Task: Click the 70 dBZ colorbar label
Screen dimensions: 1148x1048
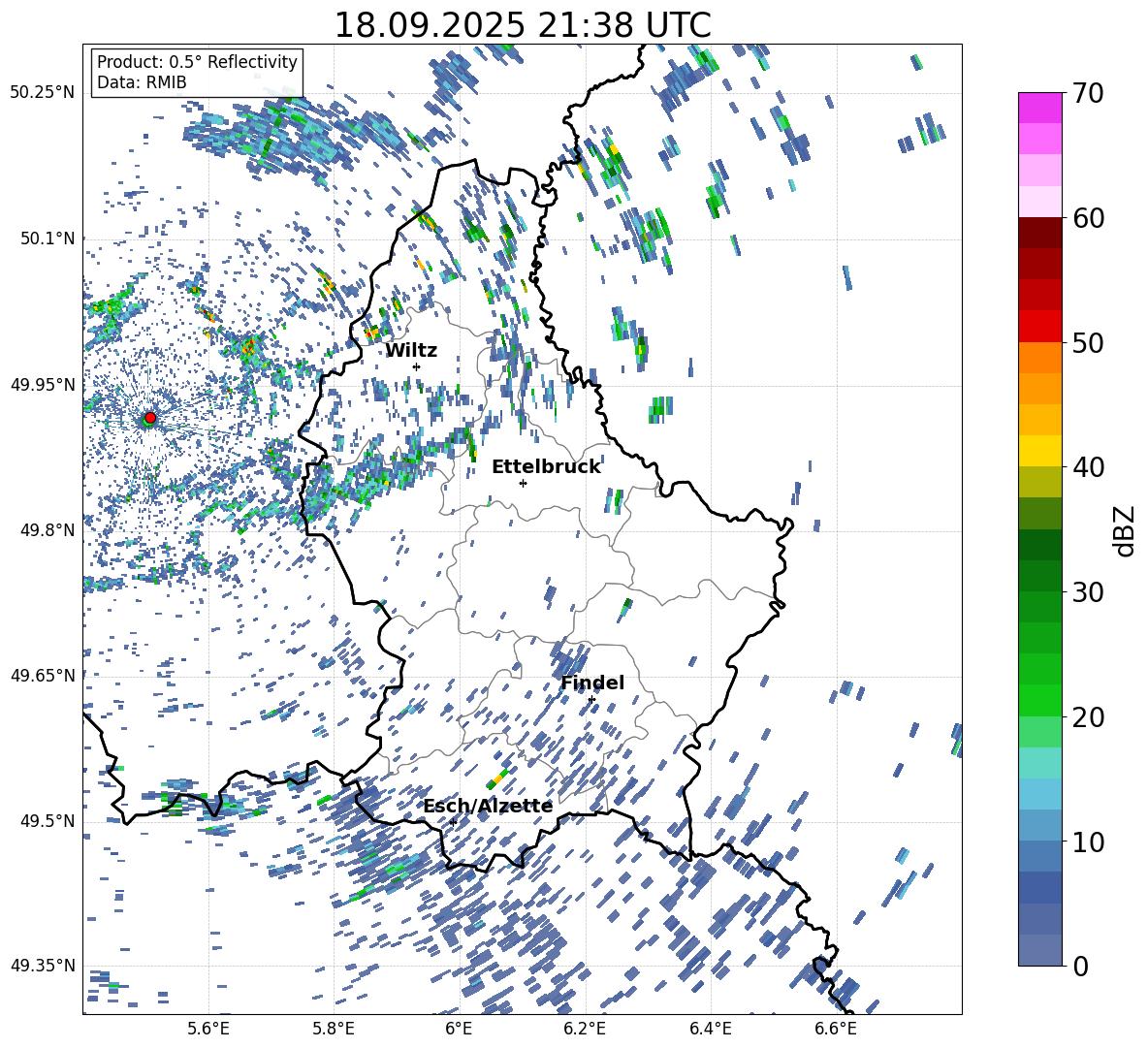Action: point(1088,93)
